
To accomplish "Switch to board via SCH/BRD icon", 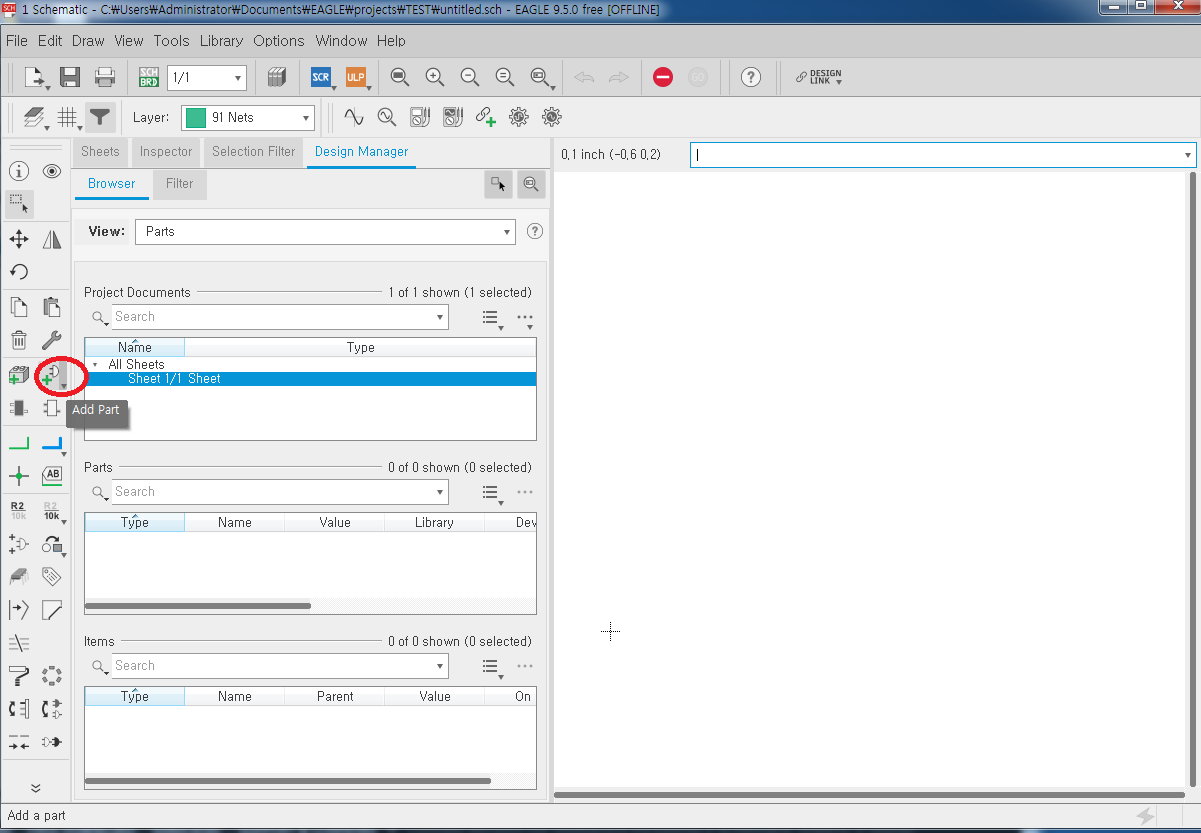I will coord(149,77).
